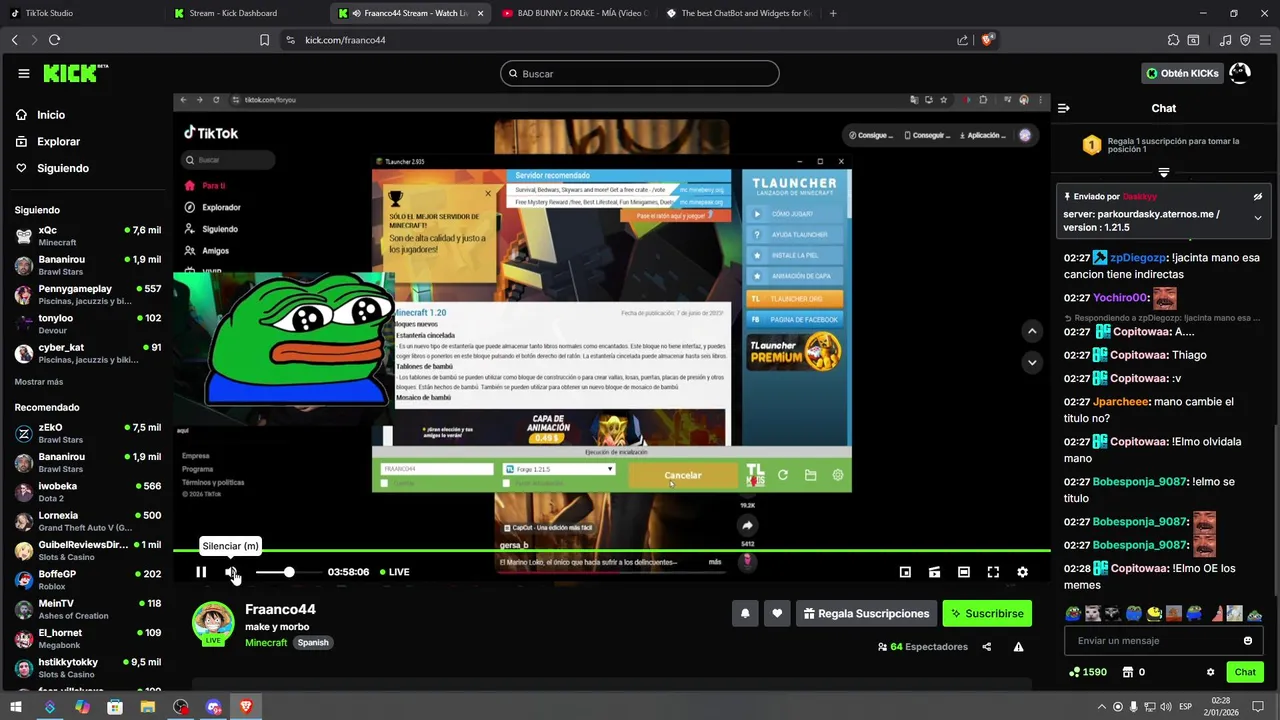Mute the stream with the speaker icon
This screenshot has width=1280, height=720.
[231, 572]
